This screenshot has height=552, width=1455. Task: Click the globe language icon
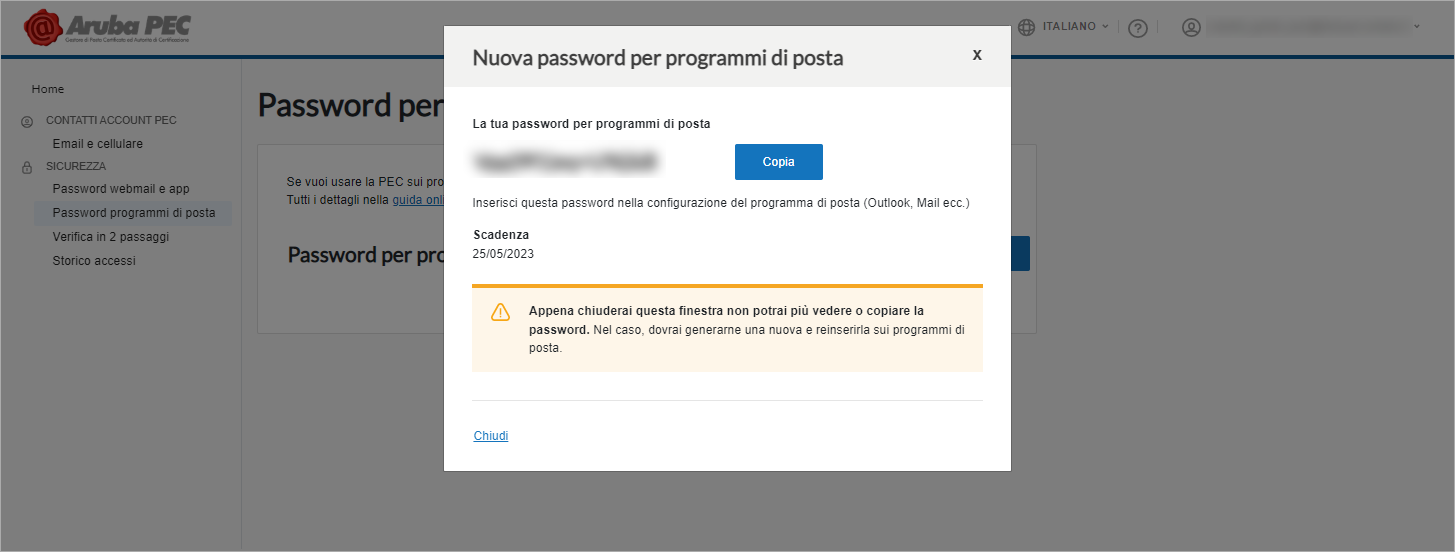[1027, 27]
